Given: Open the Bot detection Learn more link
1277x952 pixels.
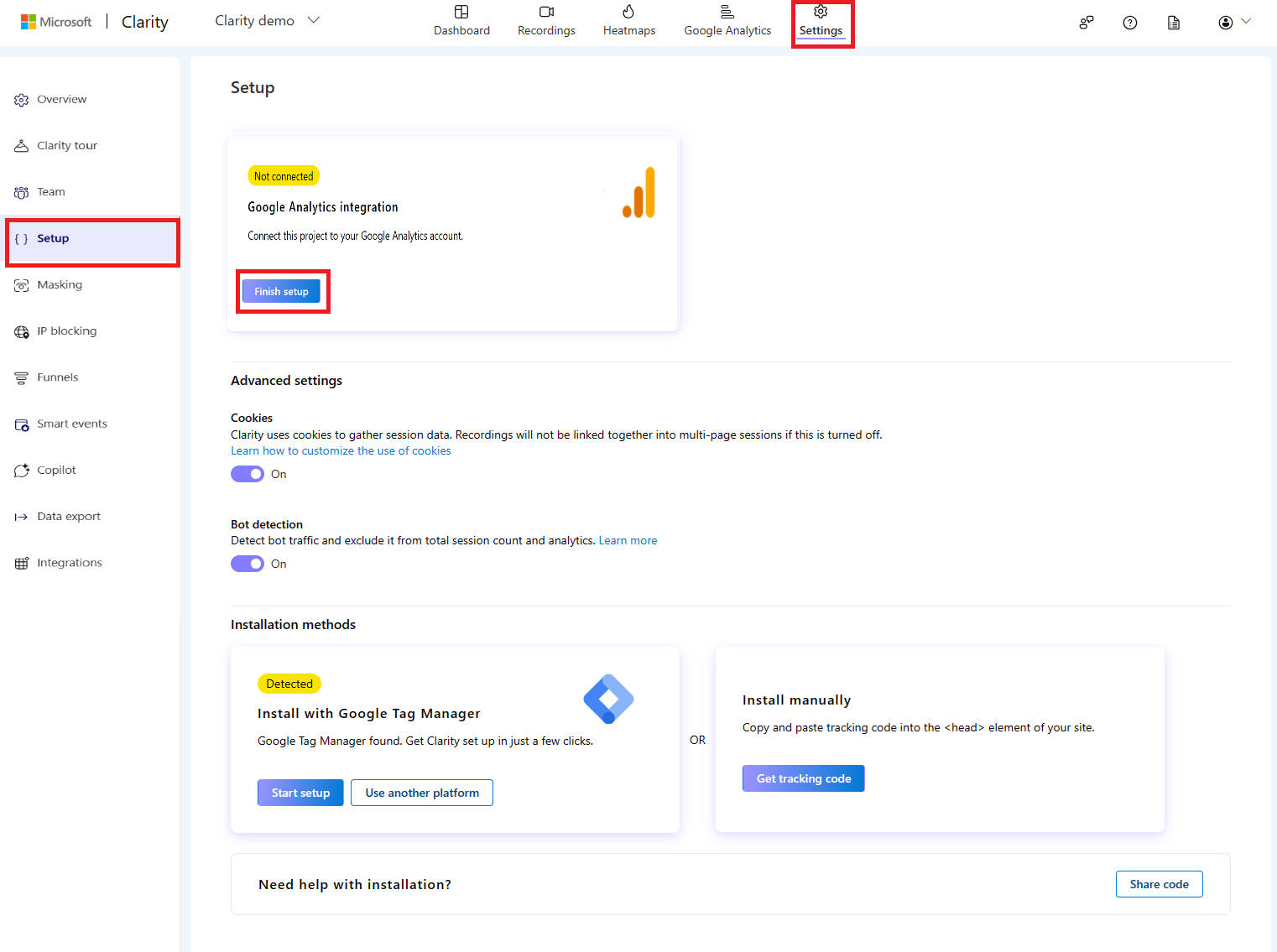Looking at the screenshot, I should pos(628,541).
